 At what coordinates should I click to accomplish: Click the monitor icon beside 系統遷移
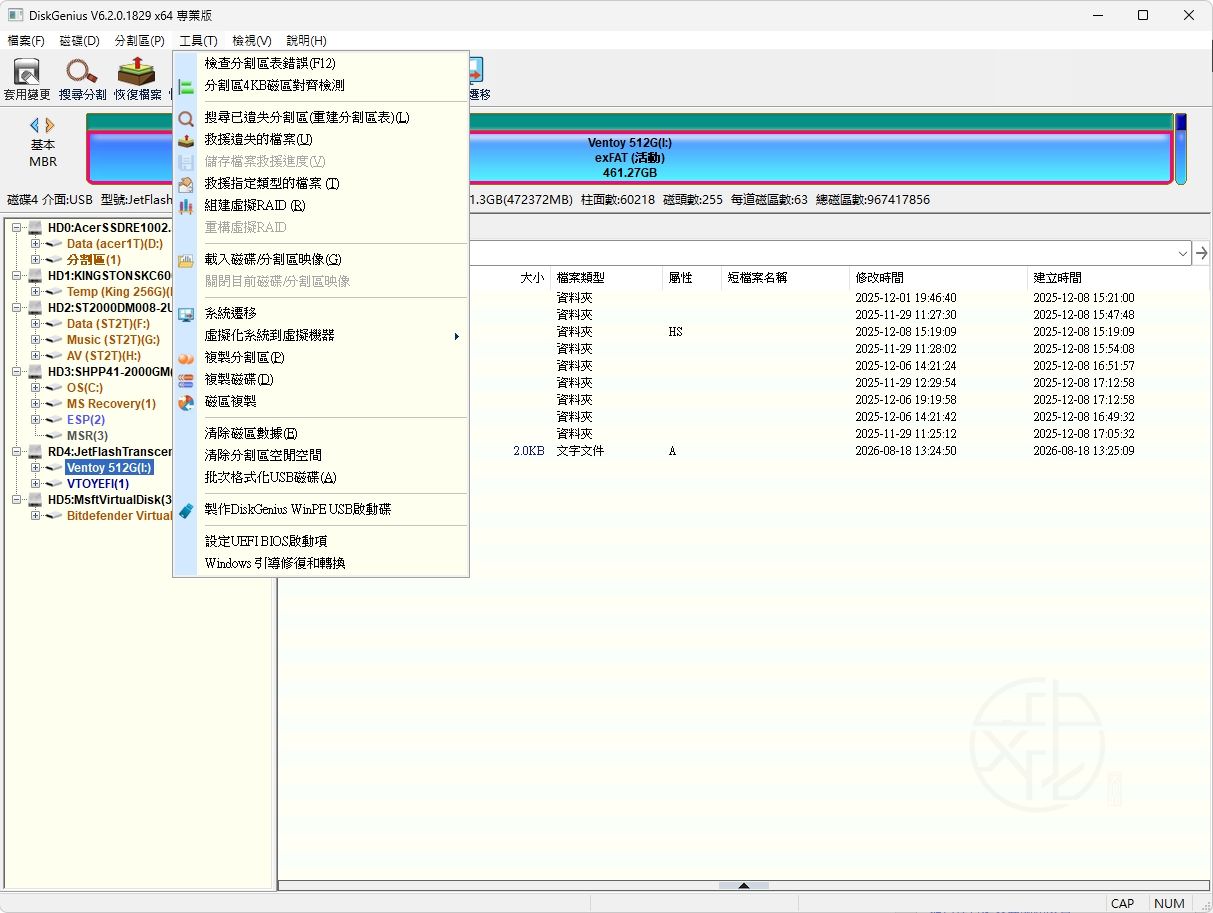186,314
